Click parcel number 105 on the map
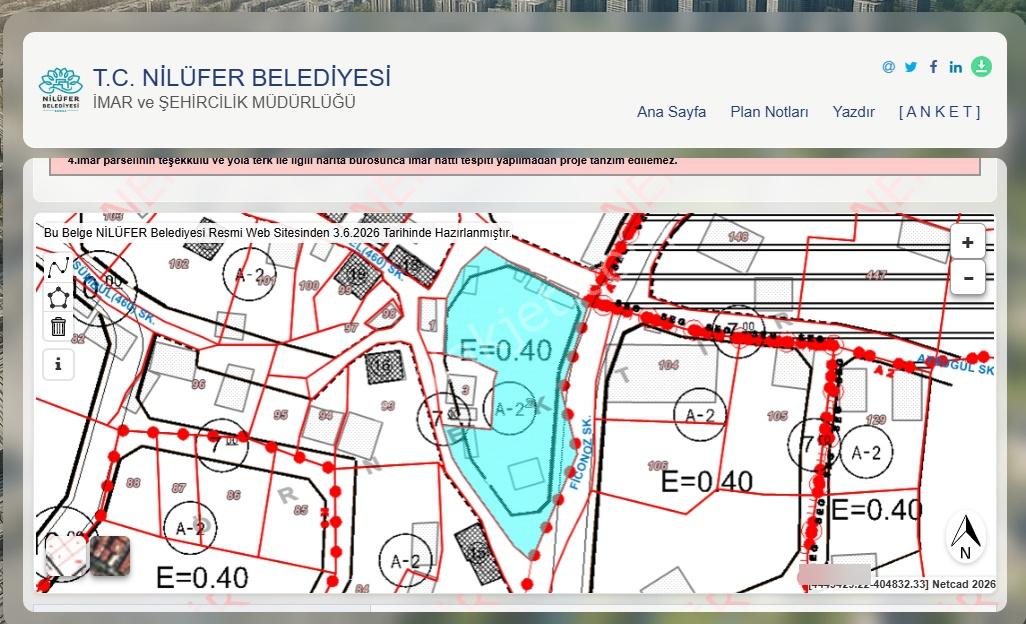Image resolution: width=1026 pixels, height=624 pixels. (x=777, y=416)
